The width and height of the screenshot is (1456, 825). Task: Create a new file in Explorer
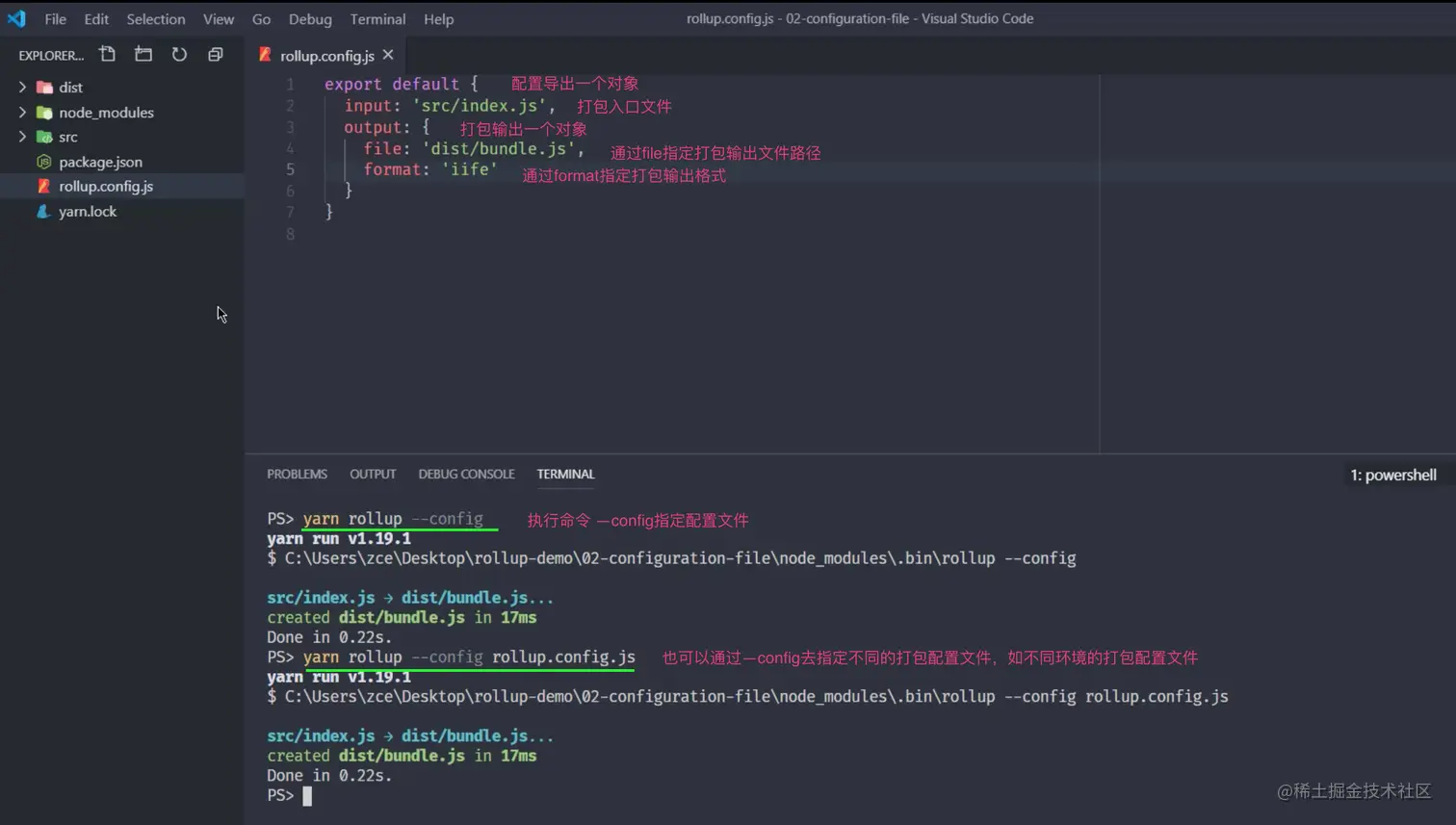107,55
